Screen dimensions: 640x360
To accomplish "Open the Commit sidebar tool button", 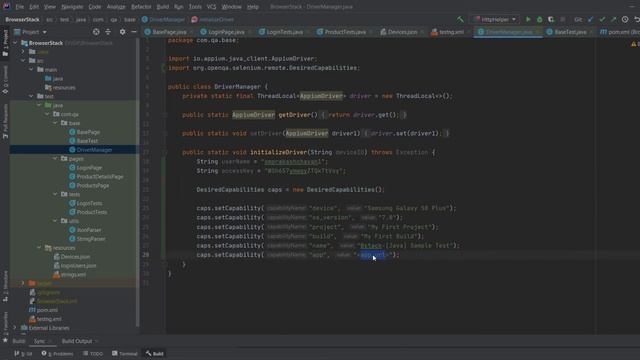I will pos(5,80).
